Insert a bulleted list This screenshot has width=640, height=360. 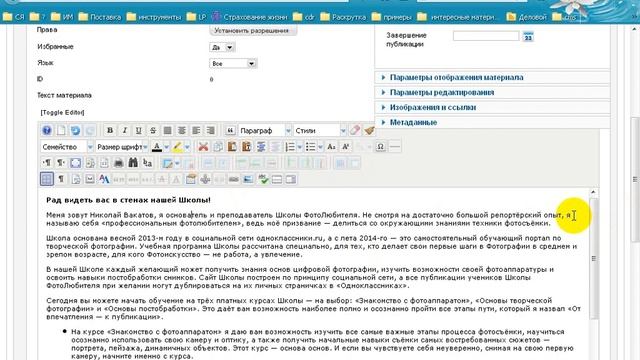coord(311,147)
